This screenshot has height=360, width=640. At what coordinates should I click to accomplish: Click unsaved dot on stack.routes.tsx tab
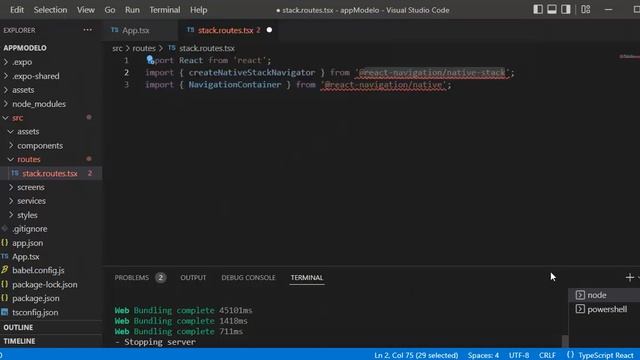(x=269, y=30)
